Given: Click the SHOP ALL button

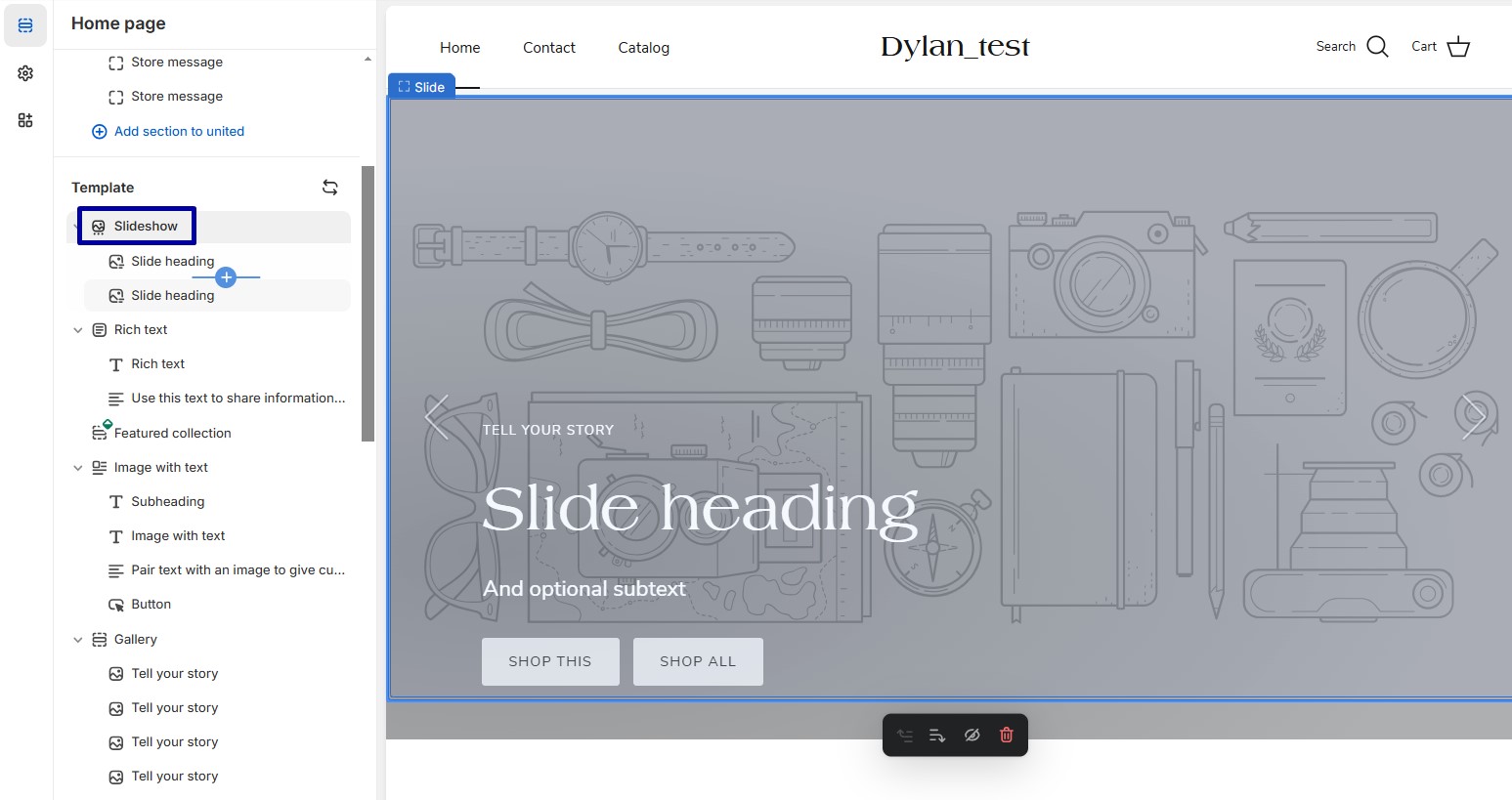Looking at the screenshot, I should point(698,661).
